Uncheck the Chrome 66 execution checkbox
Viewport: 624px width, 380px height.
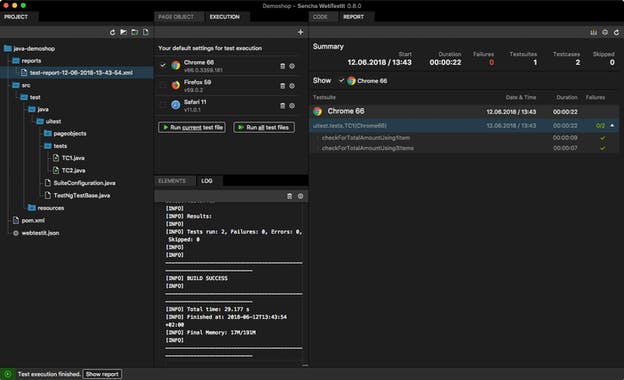click(x=163, y=65)
